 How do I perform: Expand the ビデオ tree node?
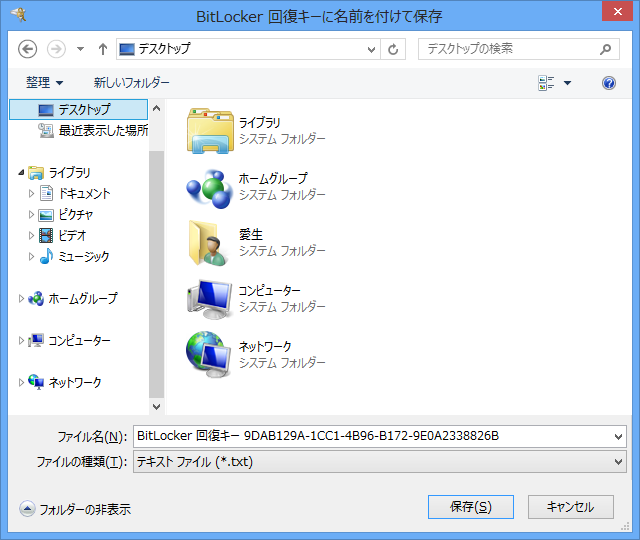(31, 236)
